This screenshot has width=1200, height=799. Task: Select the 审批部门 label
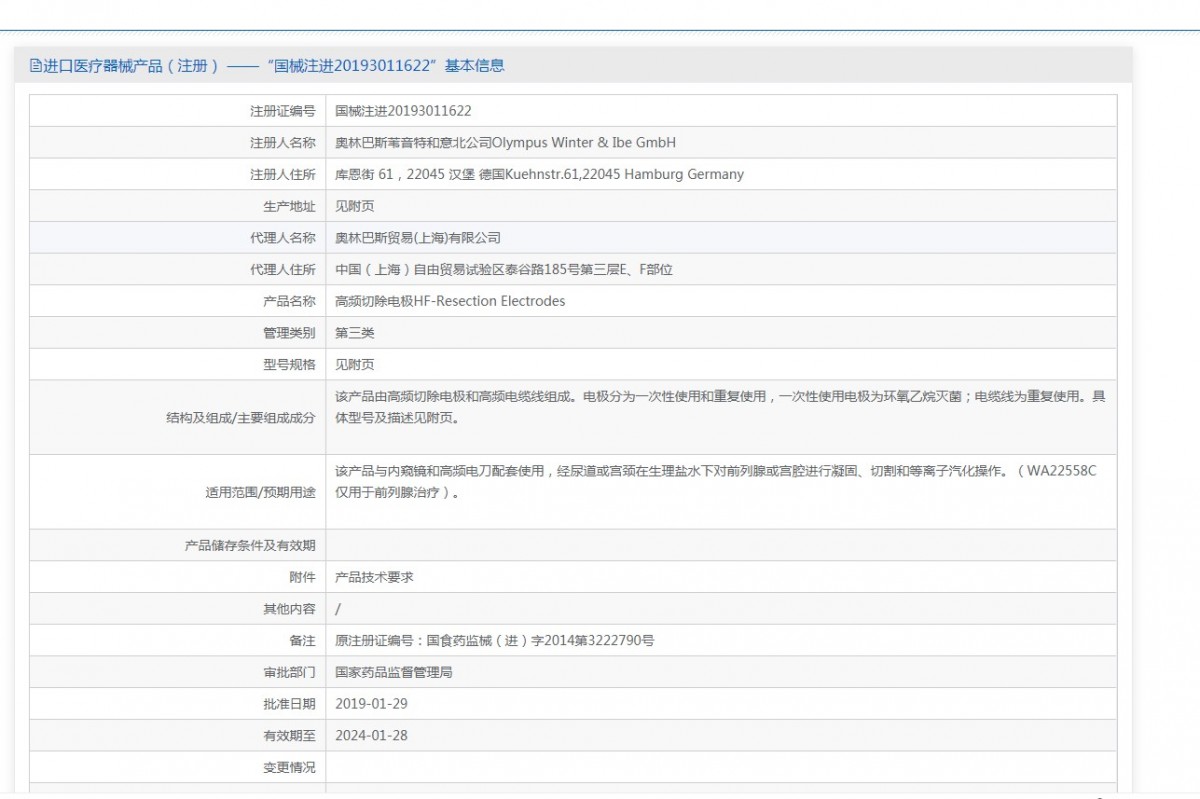point(290,672)
